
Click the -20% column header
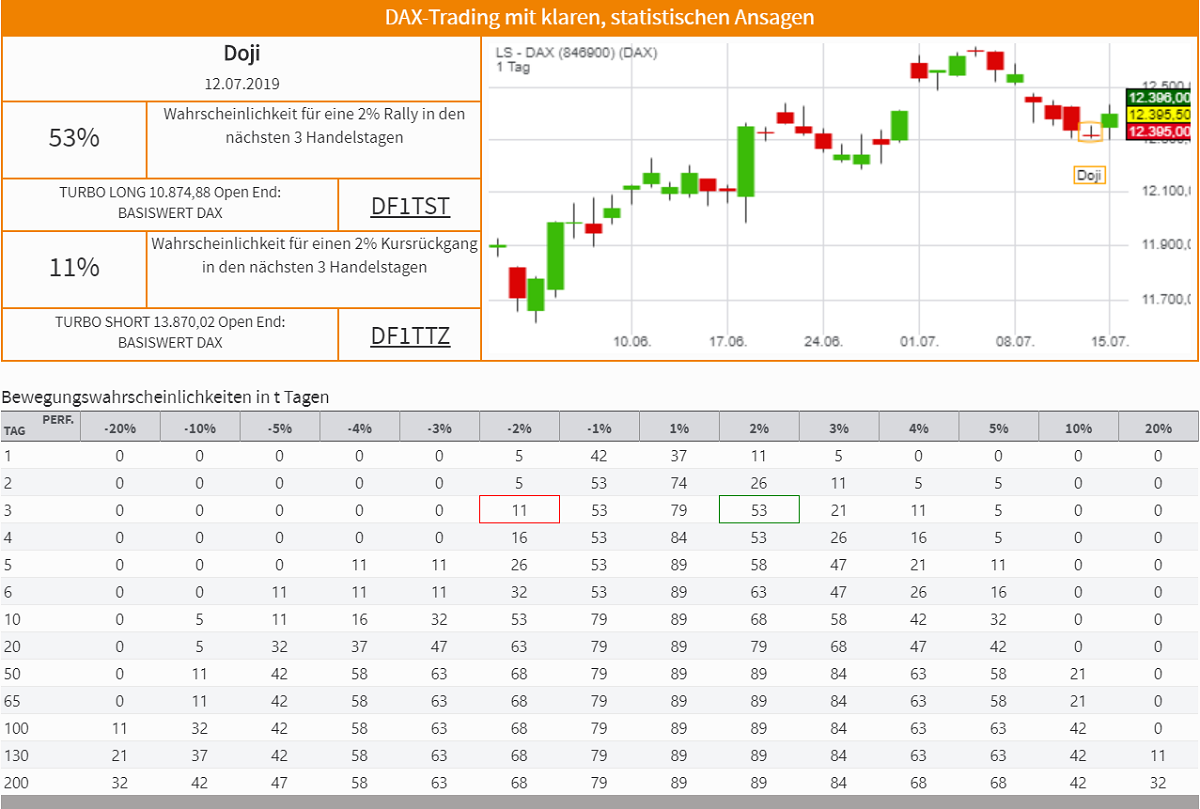point(120,426)
